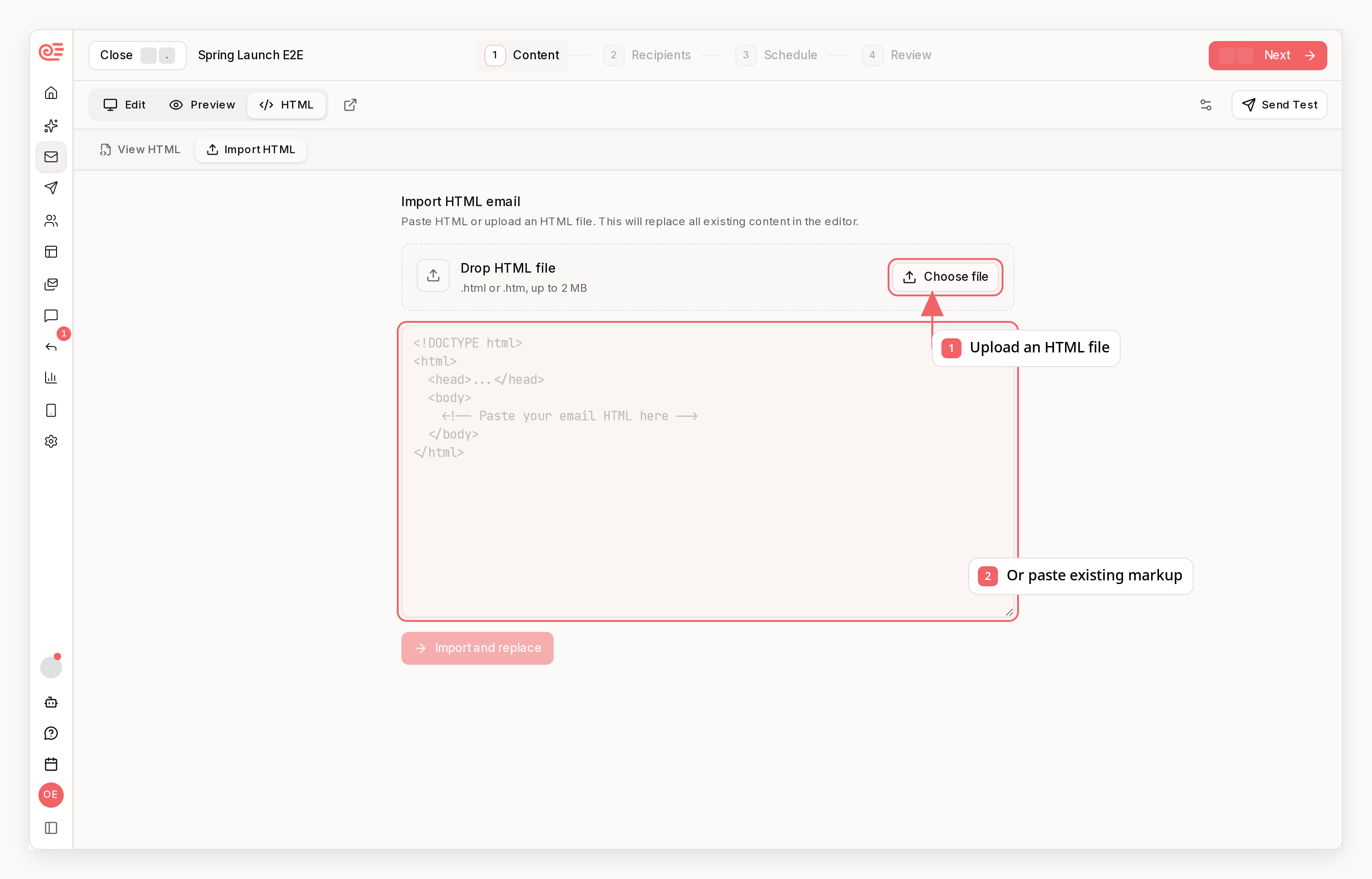Open the stacked envelopes icon in sidebar

tap(51, 284)
